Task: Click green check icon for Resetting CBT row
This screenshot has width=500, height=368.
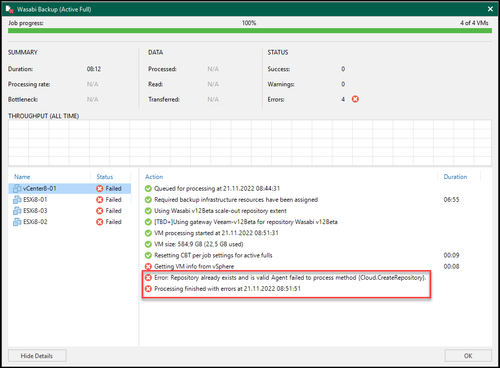Action: point(148,255)
